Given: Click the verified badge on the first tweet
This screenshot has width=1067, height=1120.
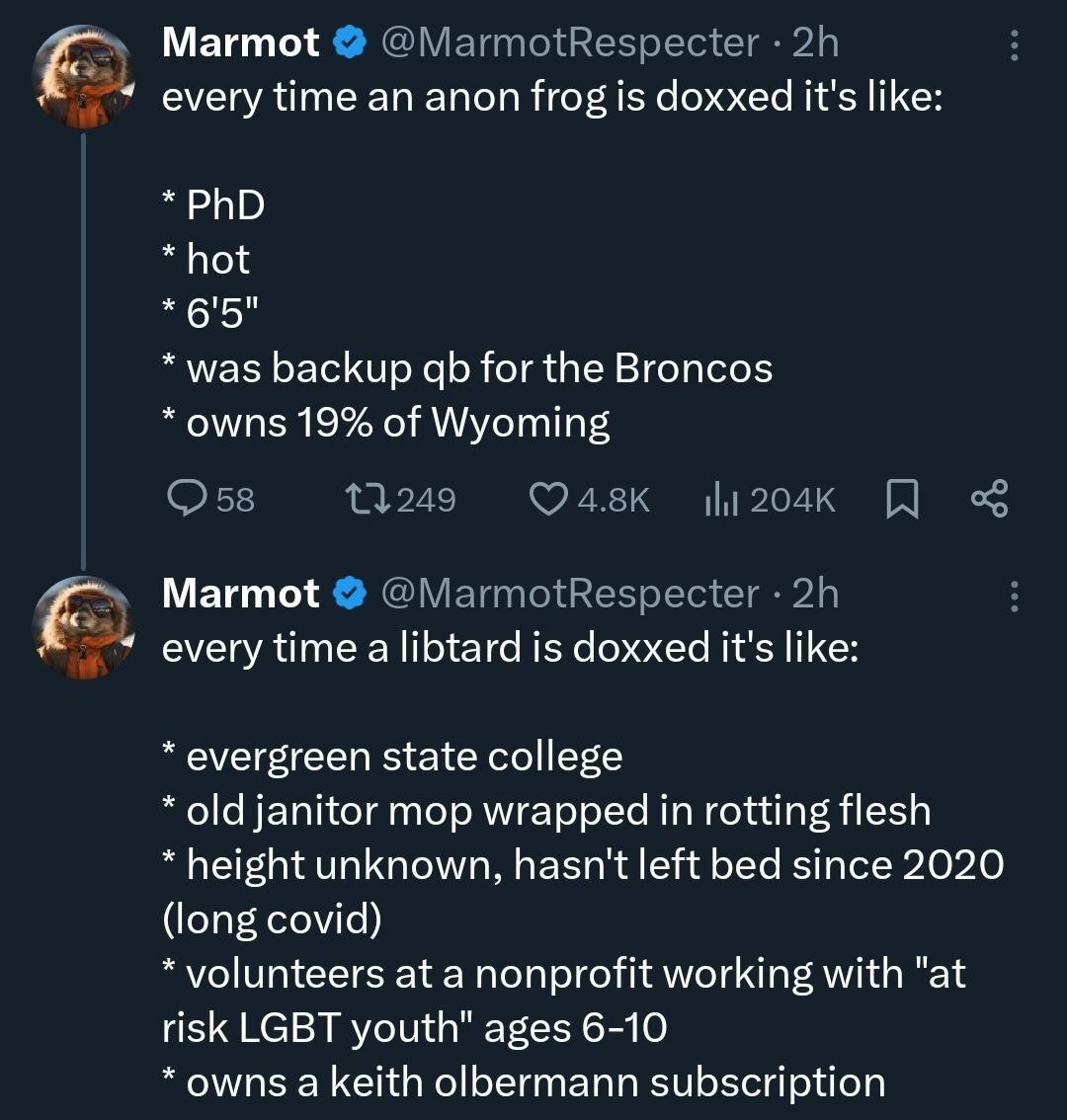Looking at the screenshot, I should coord(348,43).
